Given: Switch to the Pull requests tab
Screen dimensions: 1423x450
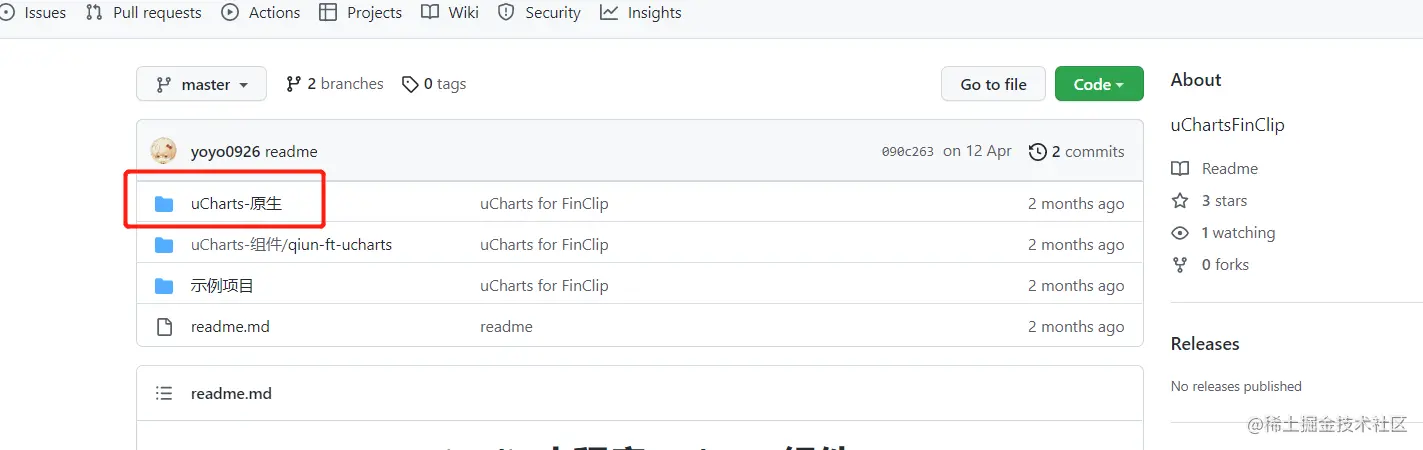Looking at the screenshot, I should coord(144,13).
